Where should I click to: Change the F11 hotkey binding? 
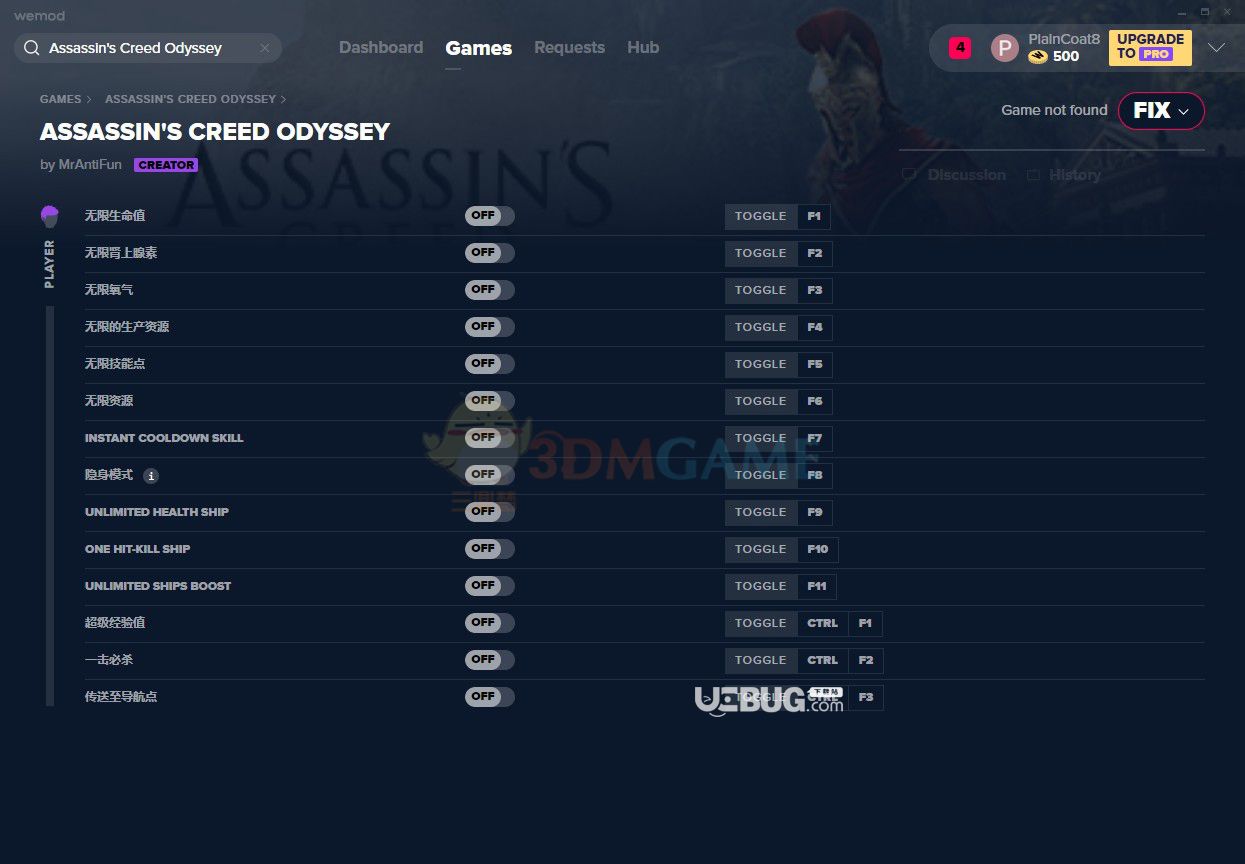tap(817, 587)
